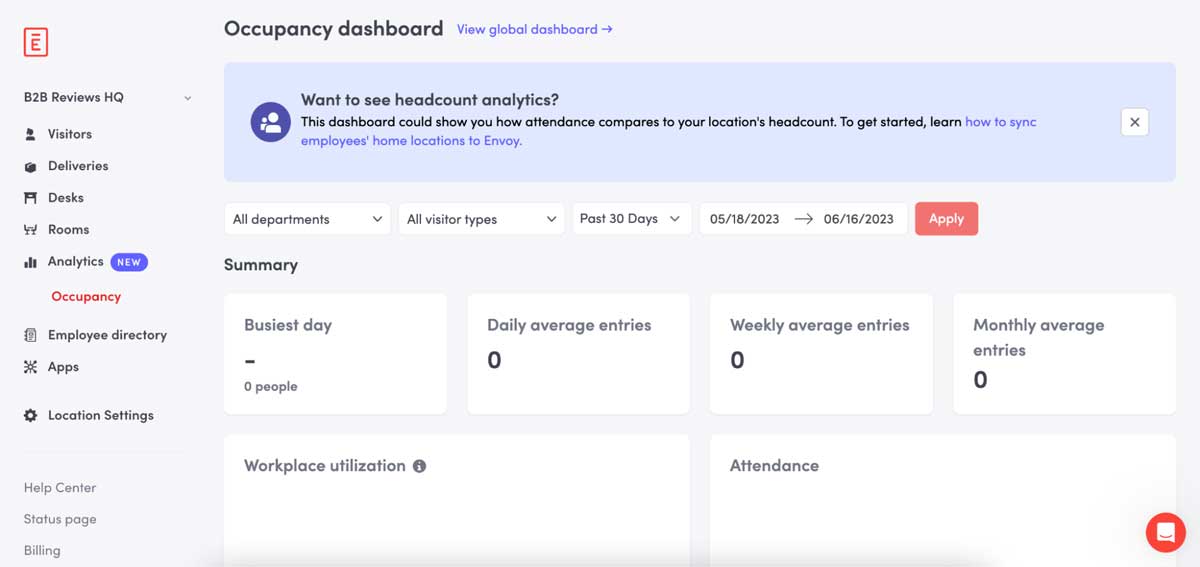The image size is (1200, 567).
Task: Select Analytics menu item
Action: pyautogui.click(x=75, y=262)
